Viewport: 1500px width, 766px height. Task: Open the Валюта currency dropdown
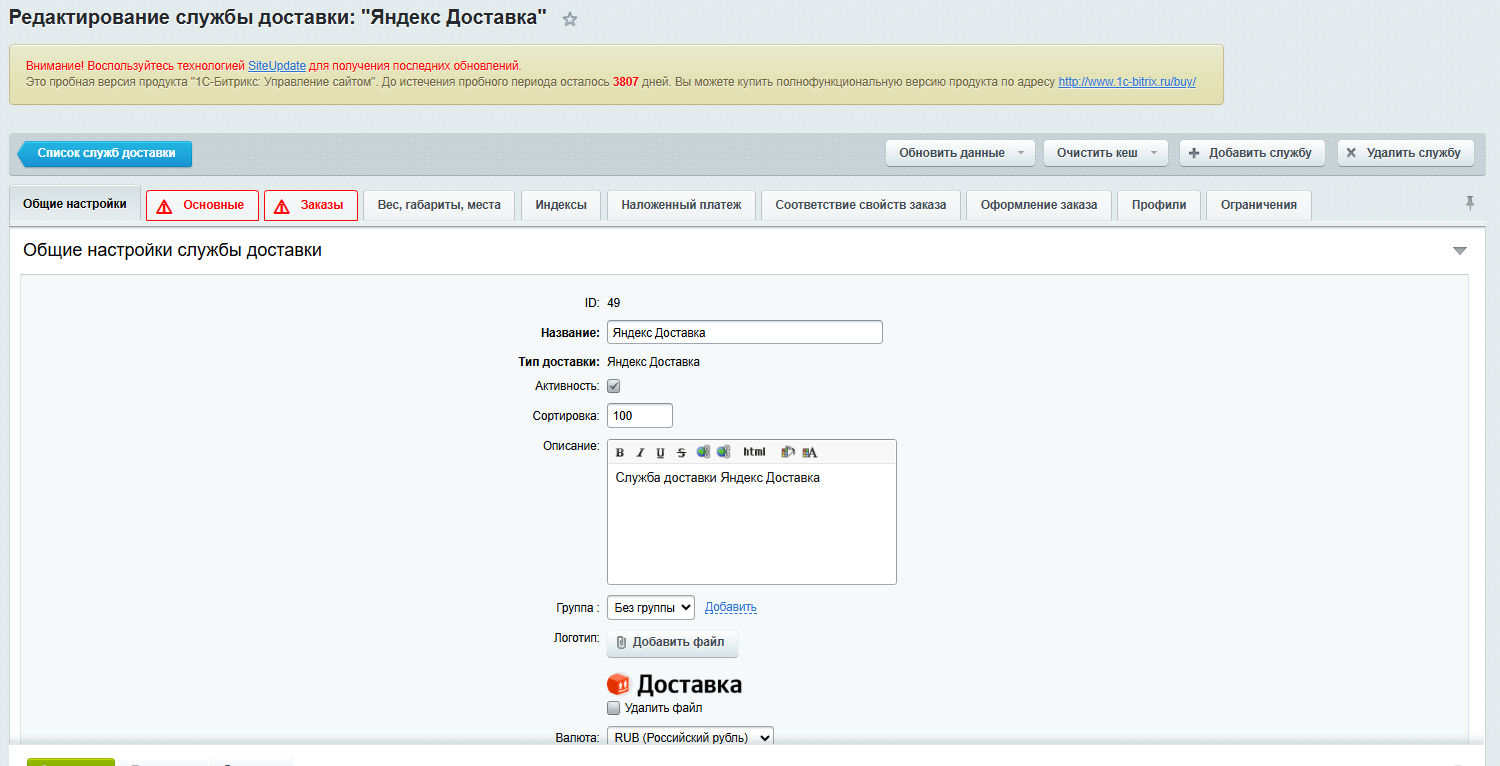[690, 738]
